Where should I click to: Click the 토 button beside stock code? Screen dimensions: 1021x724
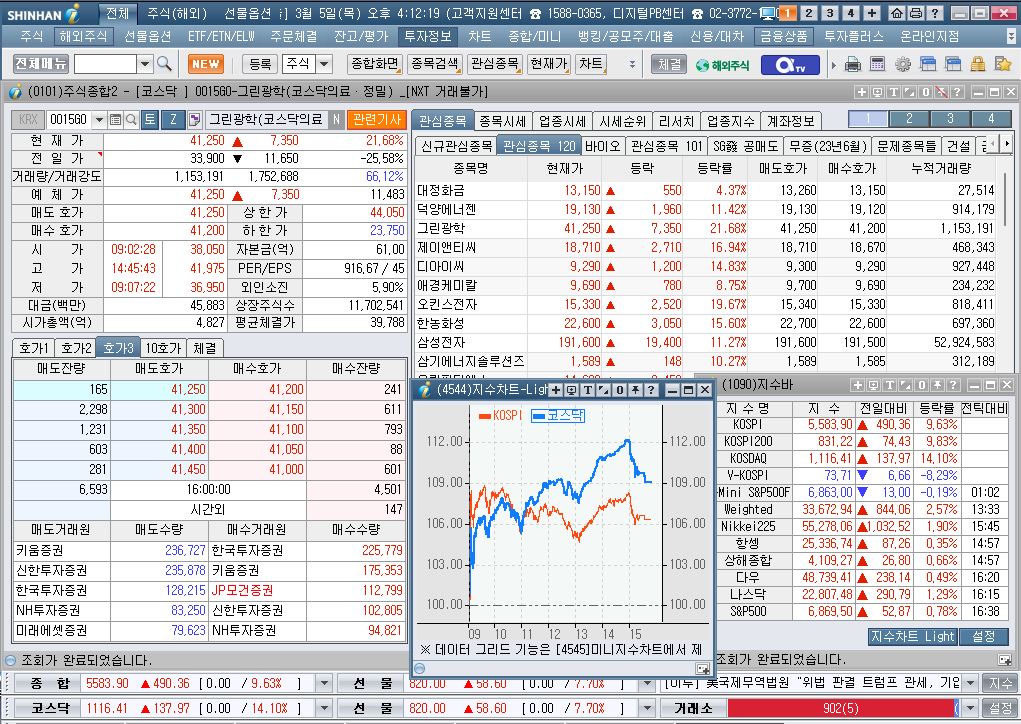tap(150, 119)
